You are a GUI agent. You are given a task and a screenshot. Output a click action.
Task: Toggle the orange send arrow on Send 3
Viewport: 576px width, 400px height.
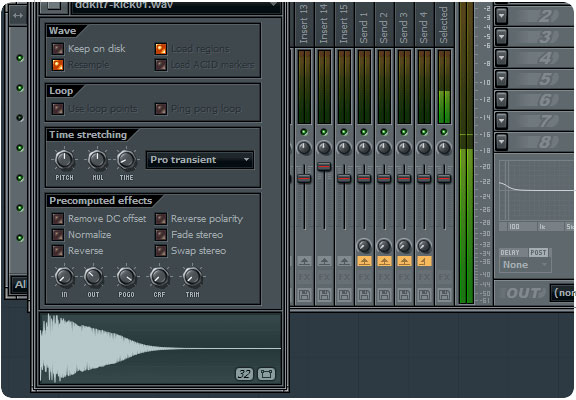[x=404, y=261]
